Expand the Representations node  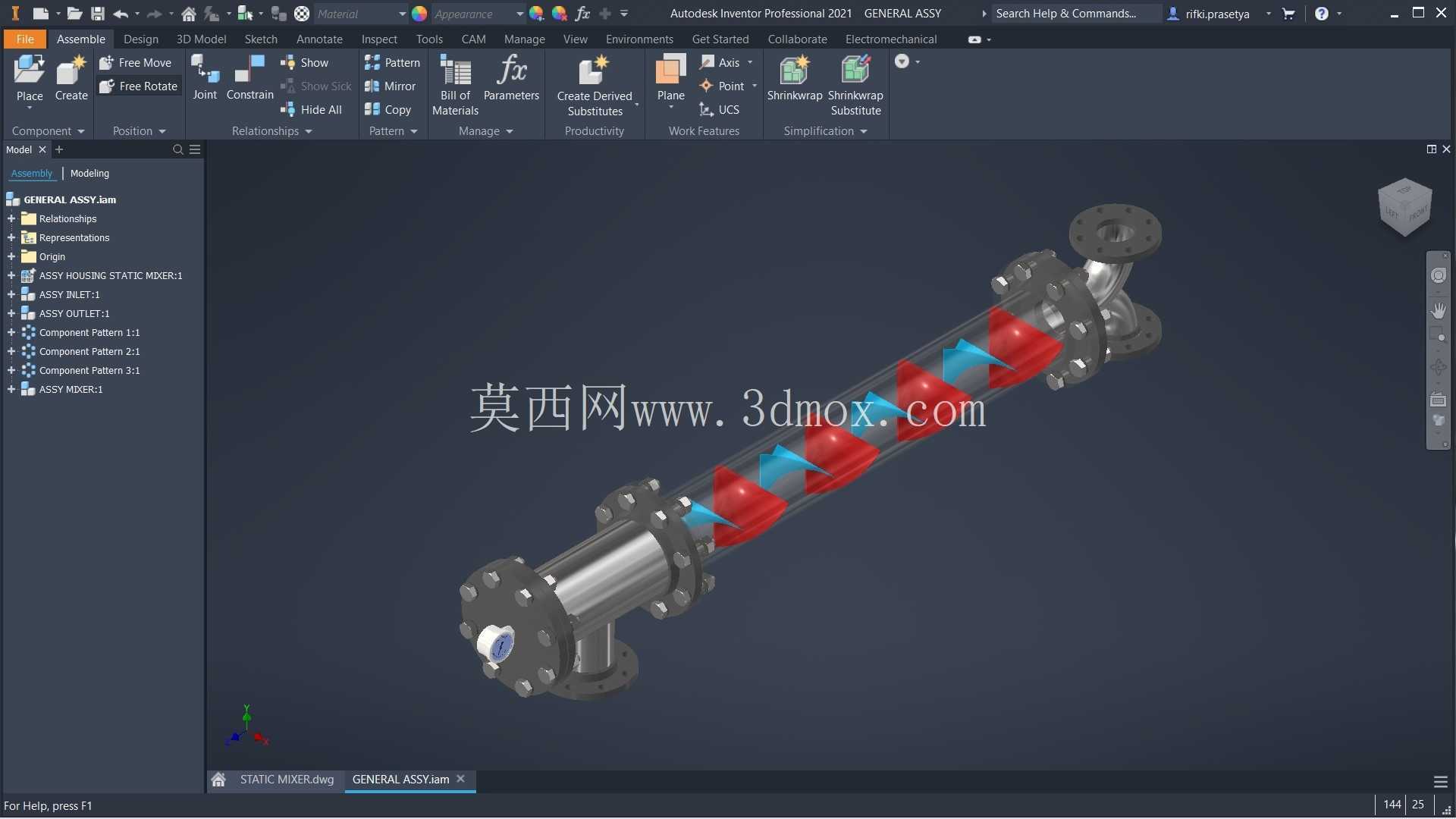[11, 237]
